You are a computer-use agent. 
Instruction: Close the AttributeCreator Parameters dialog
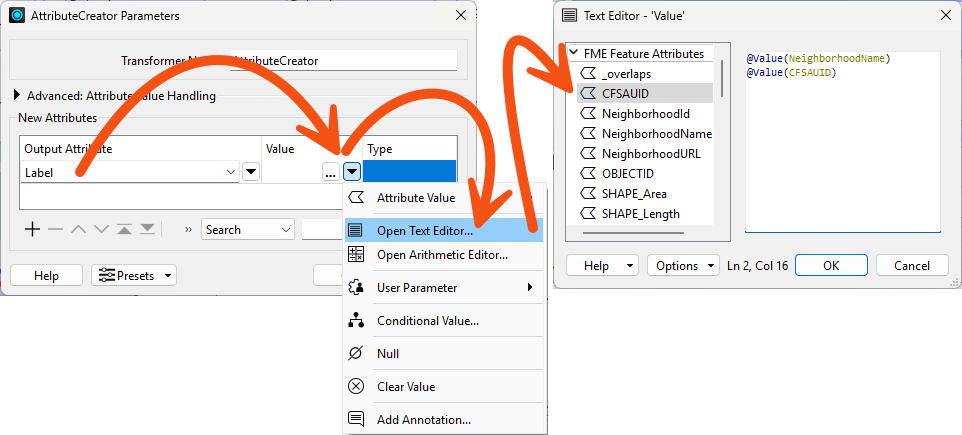[461, 16]
